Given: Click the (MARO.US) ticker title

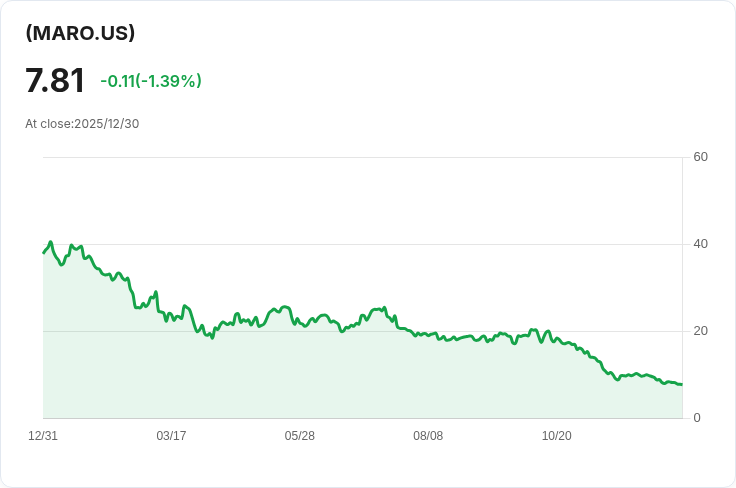Looking at the screenshot, I should 80,33.
